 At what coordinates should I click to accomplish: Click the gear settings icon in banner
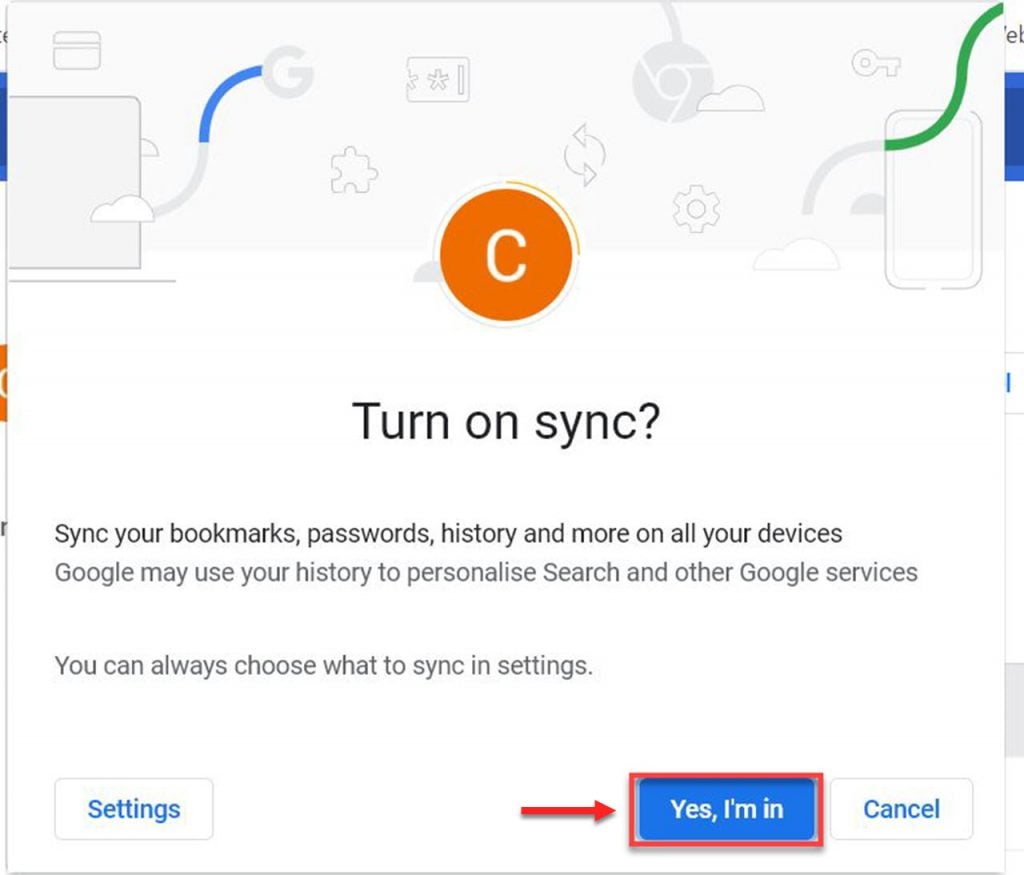696,209
